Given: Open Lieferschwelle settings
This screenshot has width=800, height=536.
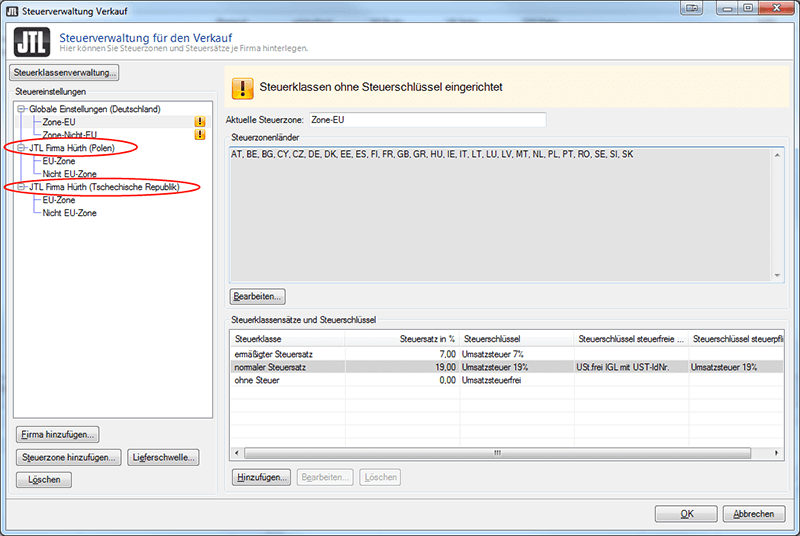Looking at the screenshot, I should (x=163, y=457).
